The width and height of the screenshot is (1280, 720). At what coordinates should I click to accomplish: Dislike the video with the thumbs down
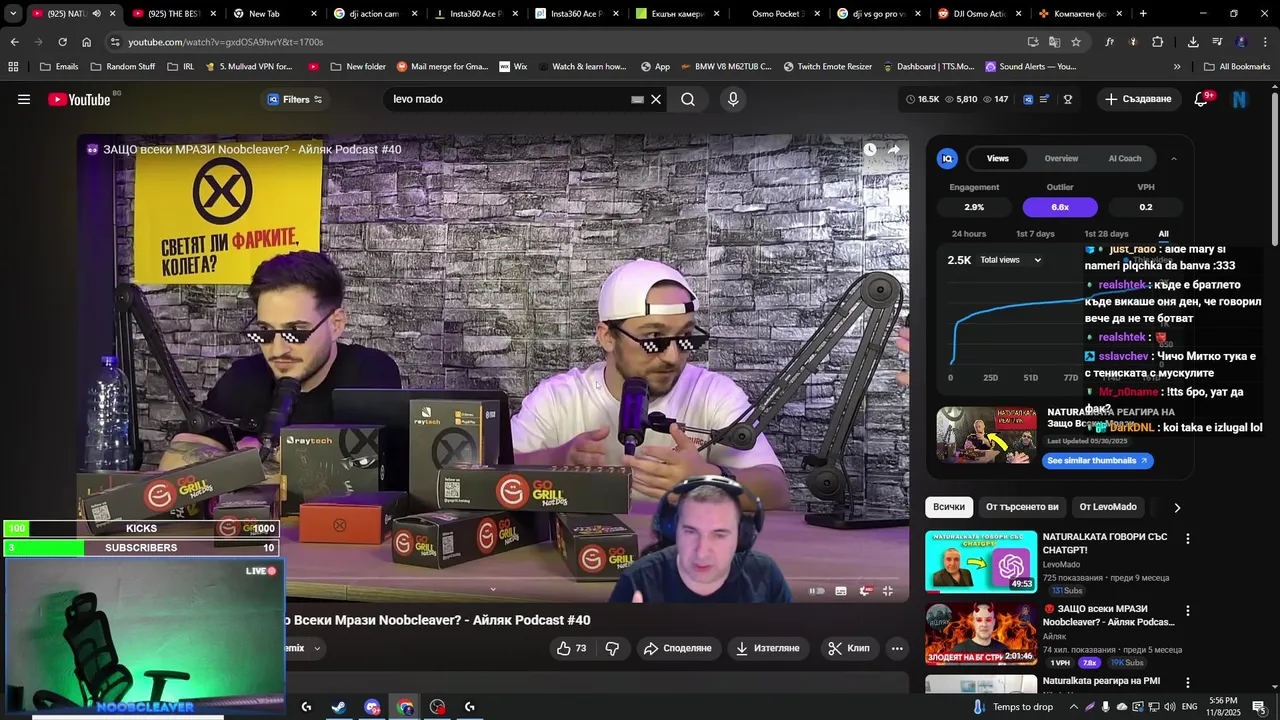(x=612, y=648)
